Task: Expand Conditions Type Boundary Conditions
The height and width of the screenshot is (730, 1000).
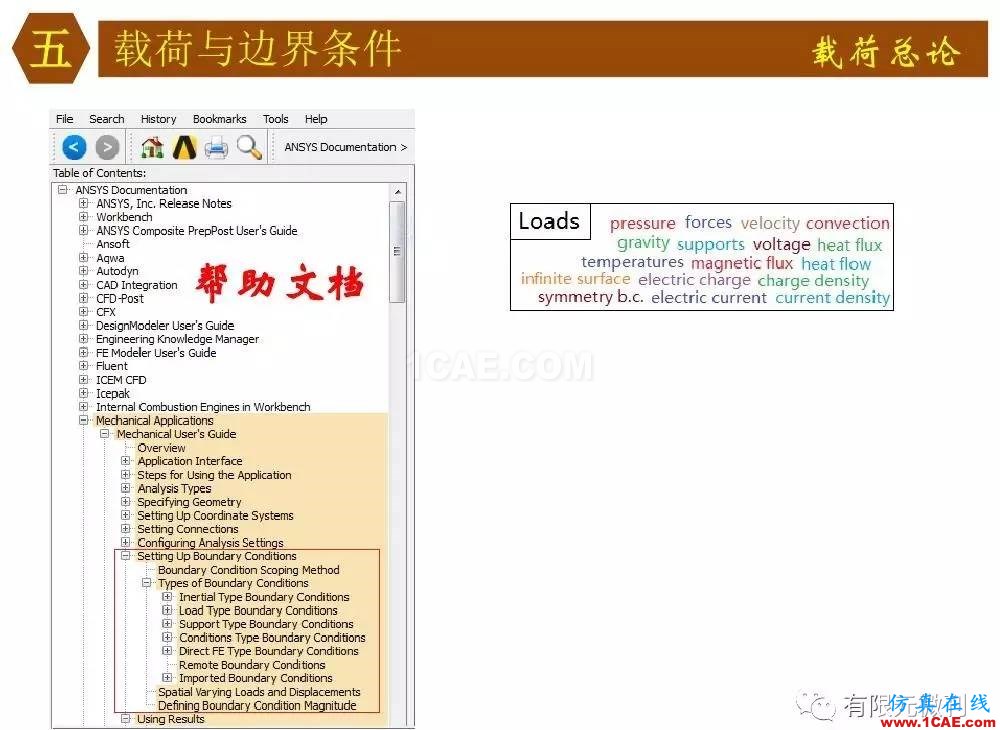Action: click(167, 638)
